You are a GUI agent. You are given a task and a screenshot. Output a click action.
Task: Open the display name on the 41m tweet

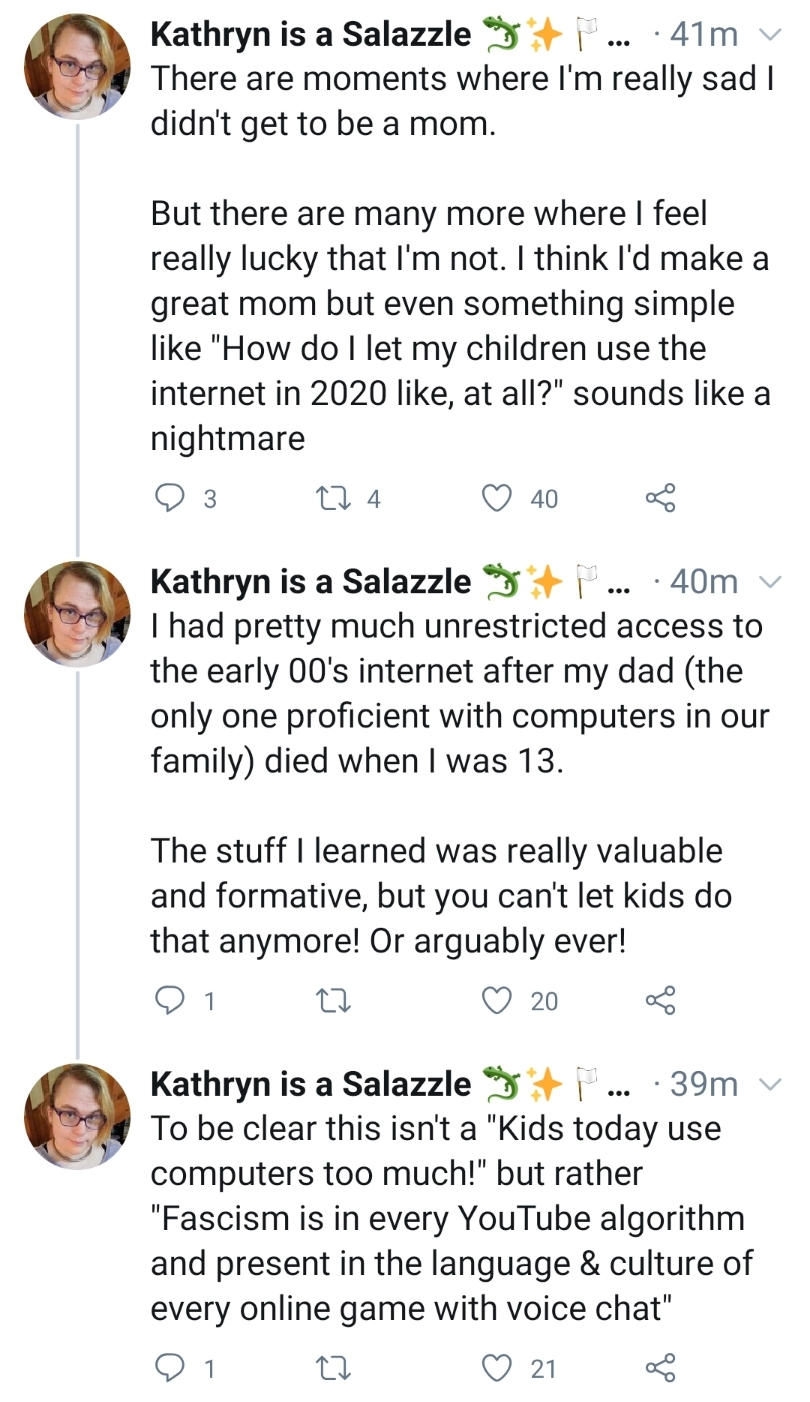click(311, 35)
